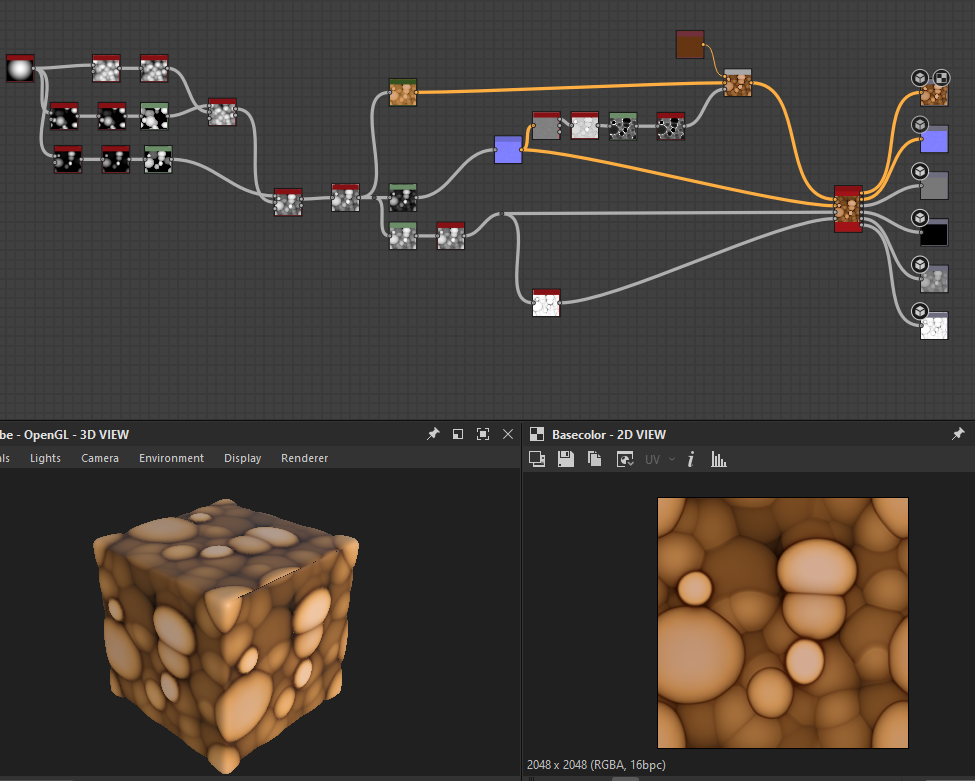The height and width of the screenshot is (781, 975).
Task: Select the purple normal map node in graph
Action: click(x=508, y=151)
